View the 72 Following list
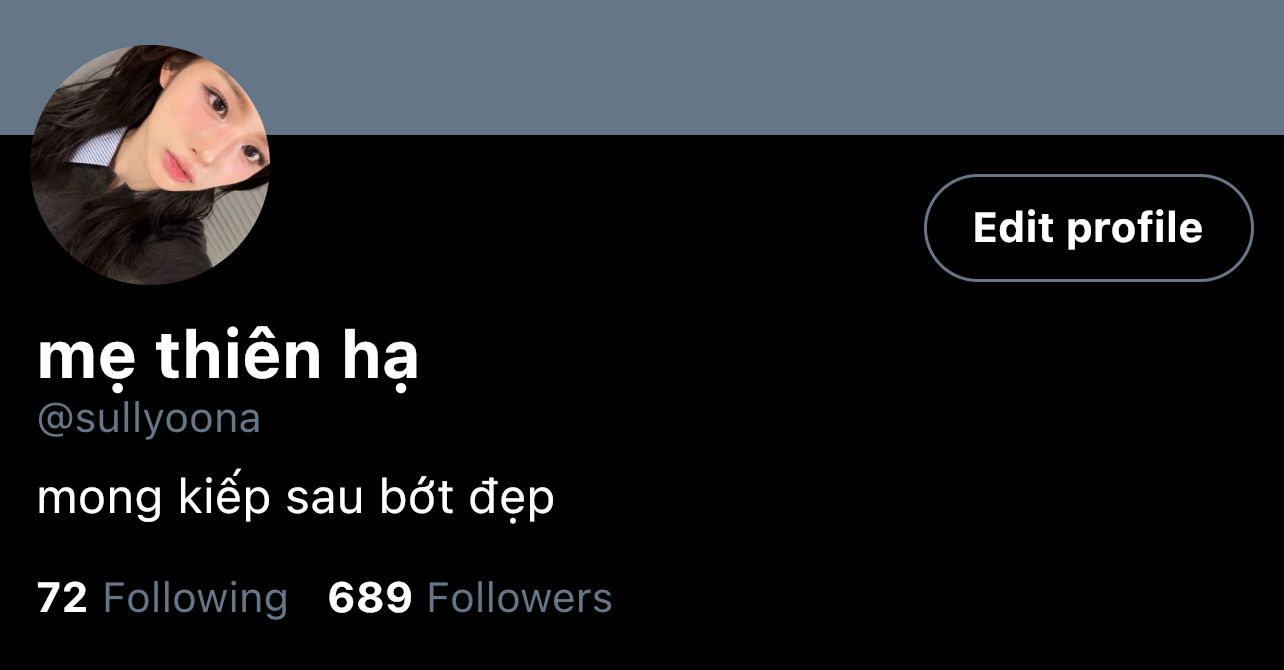Viewport: 1284px width, 670px height. [x=162, y=598]
